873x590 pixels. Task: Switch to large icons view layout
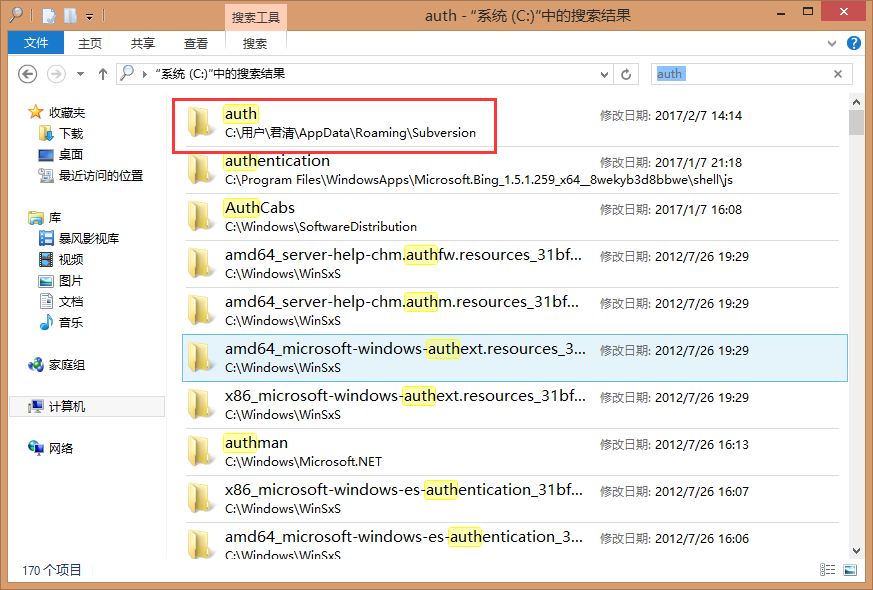[850, 569]
